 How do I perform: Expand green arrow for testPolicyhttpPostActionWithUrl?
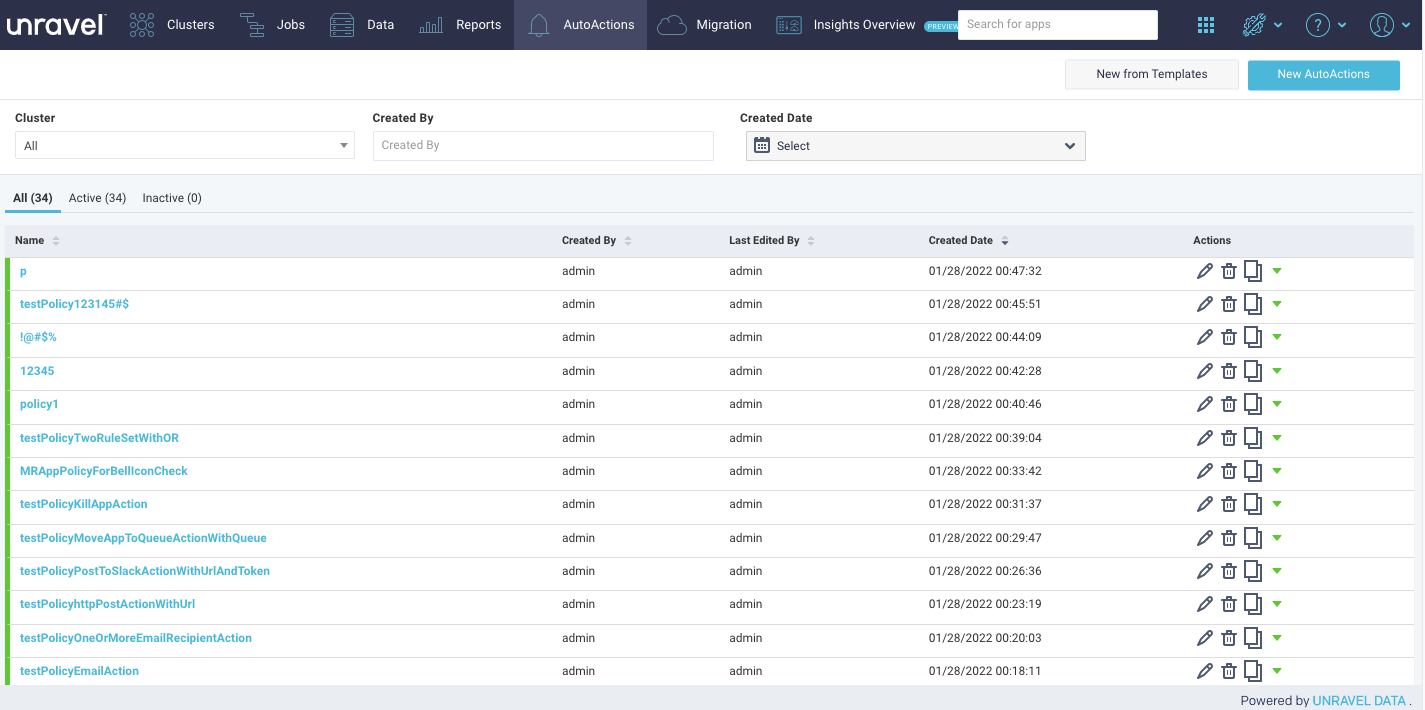[x=1277, y=604]
